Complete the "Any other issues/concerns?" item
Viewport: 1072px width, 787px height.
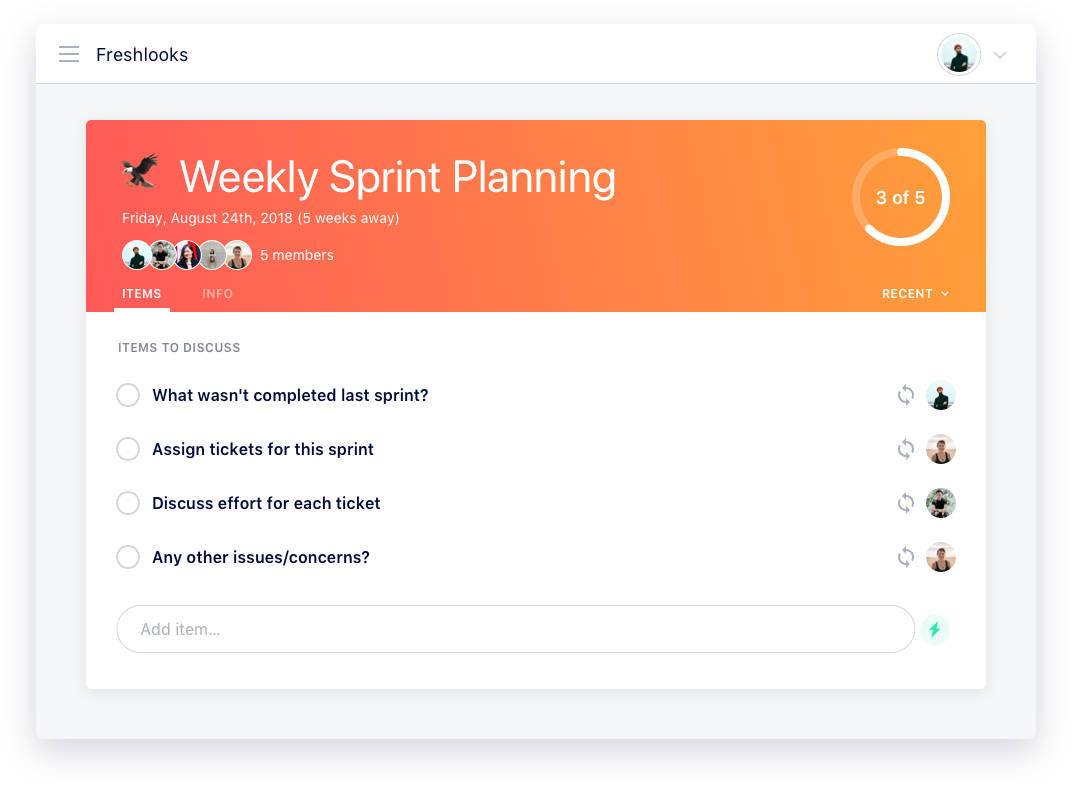tap(128, 557)
